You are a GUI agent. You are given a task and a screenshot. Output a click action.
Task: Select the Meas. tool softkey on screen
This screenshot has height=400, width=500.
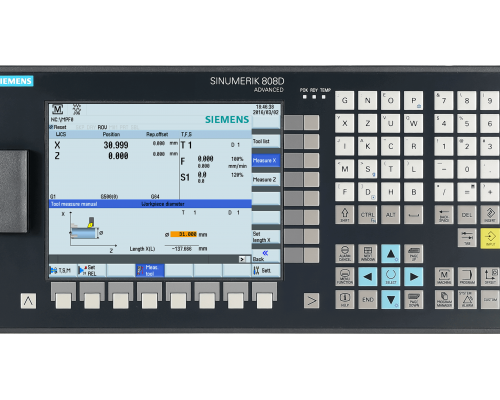(150, 270)
